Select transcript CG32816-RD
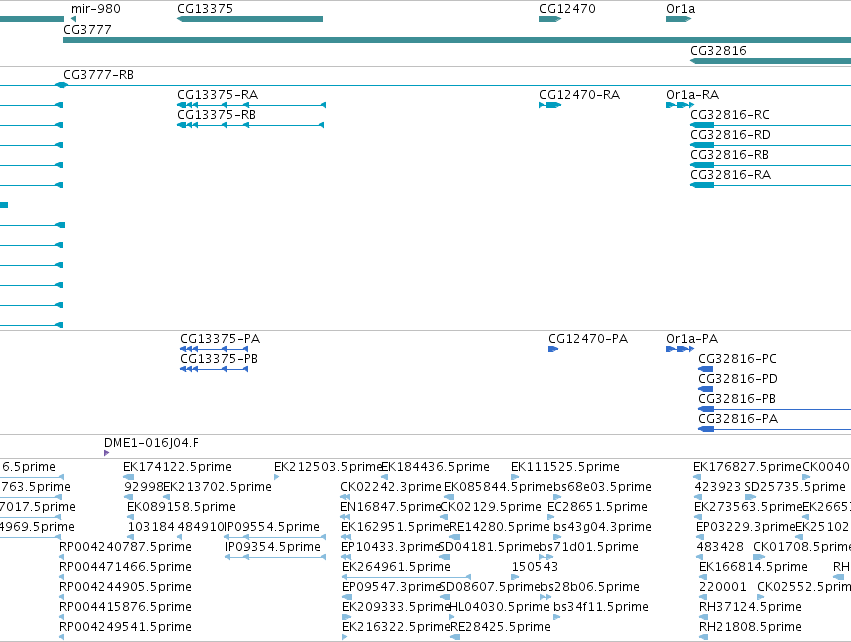The height and width of the screenshot is (642, 851). tap(730, 135)
